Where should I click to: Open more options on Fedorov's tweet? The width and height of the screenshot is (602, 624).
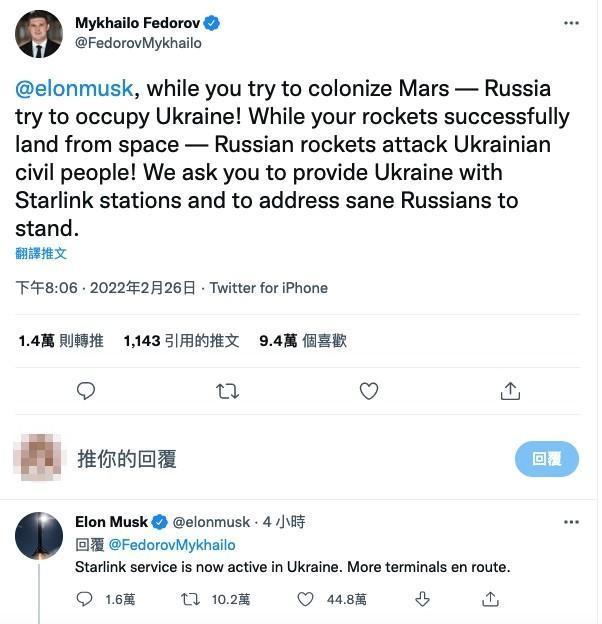571,23
